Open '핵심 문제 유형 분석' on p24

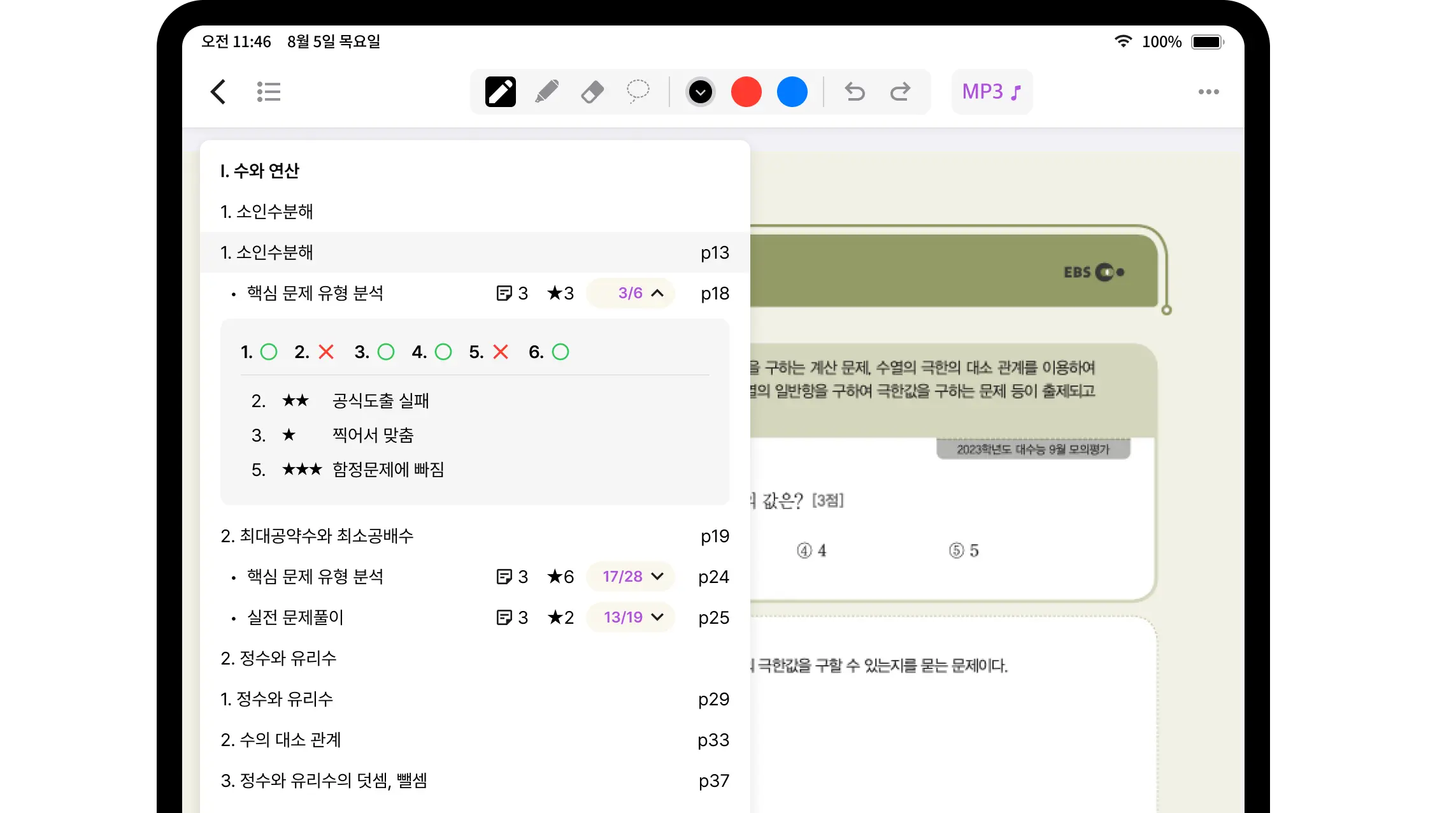315,577
